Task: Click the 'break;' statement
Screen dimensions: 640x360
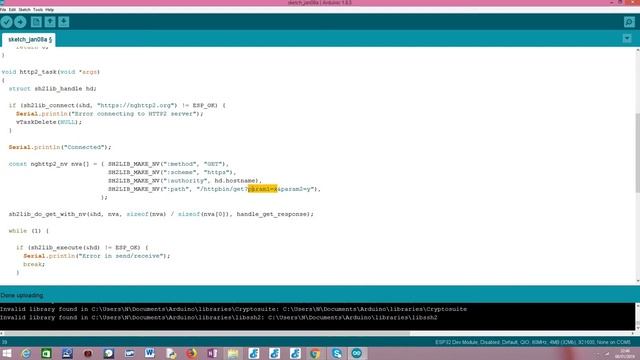Action: click(x=34, y=264)
